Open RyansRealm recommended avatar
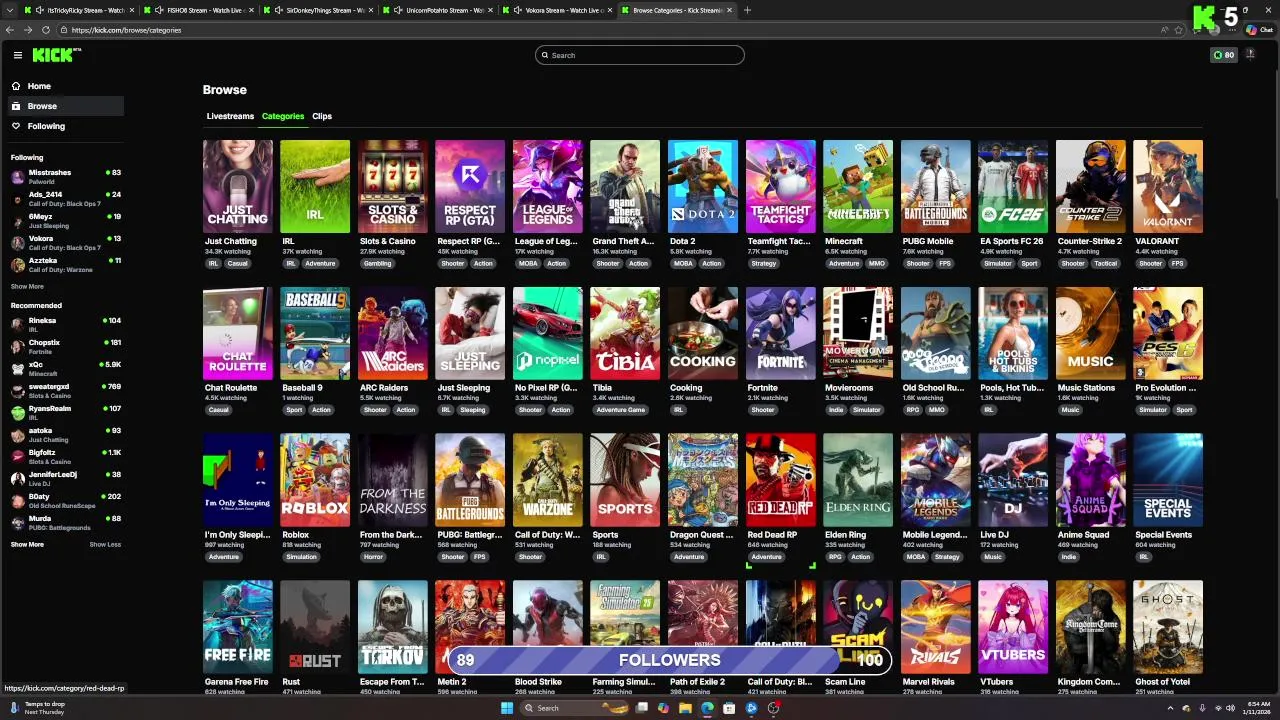The image size is (1280, 720). (x=18, y=413)
